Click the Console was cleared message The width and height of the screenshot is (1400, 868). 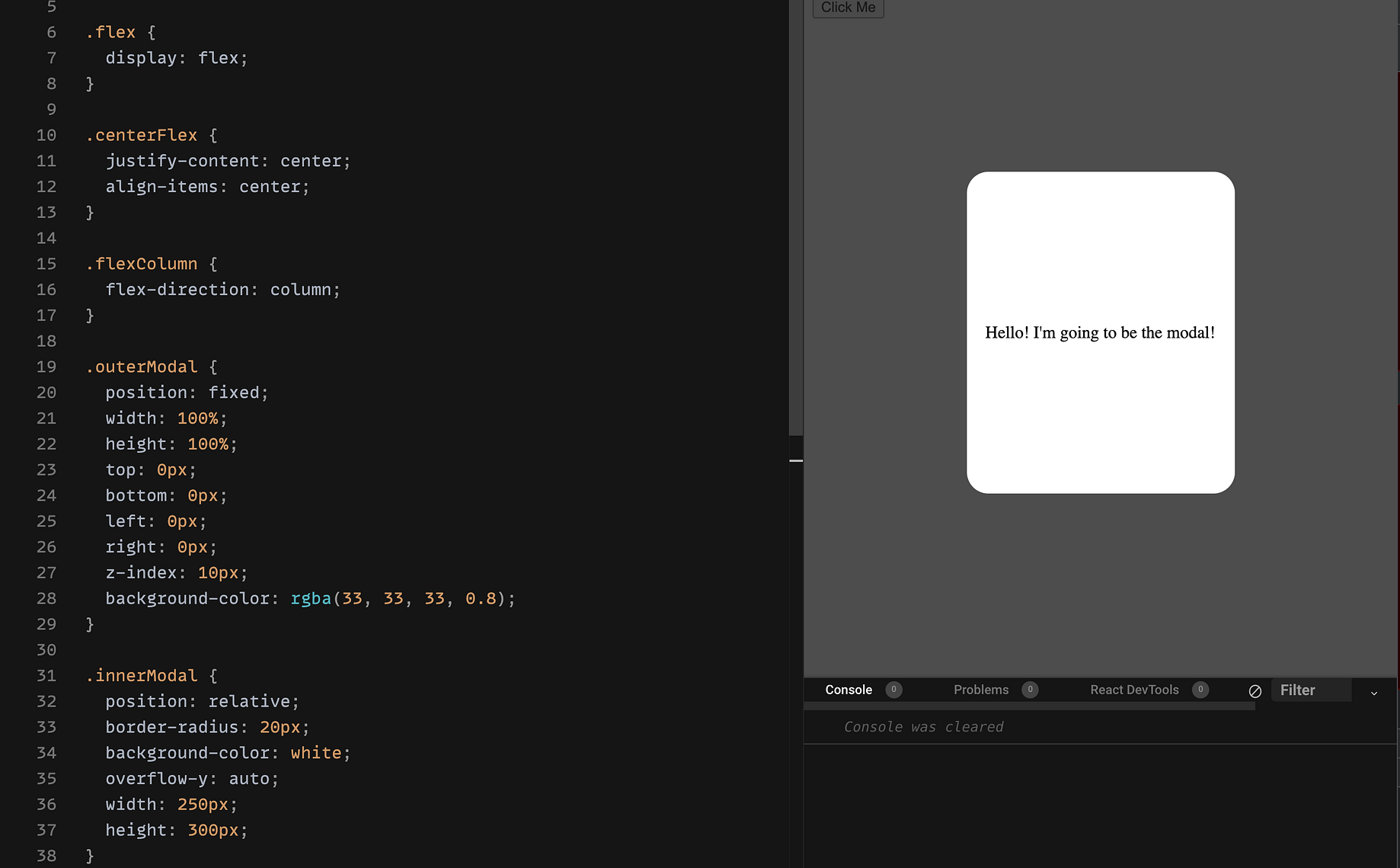pyautogui.click(x=923, y=726)
